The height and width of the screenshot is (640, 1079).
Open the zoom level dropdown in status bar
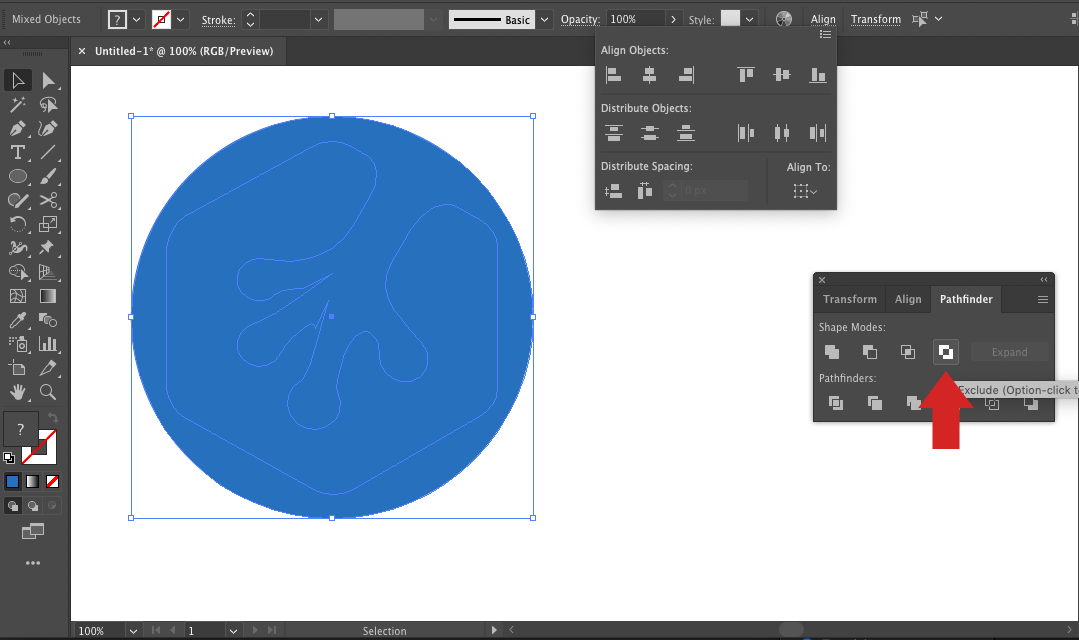click(132, 630)
